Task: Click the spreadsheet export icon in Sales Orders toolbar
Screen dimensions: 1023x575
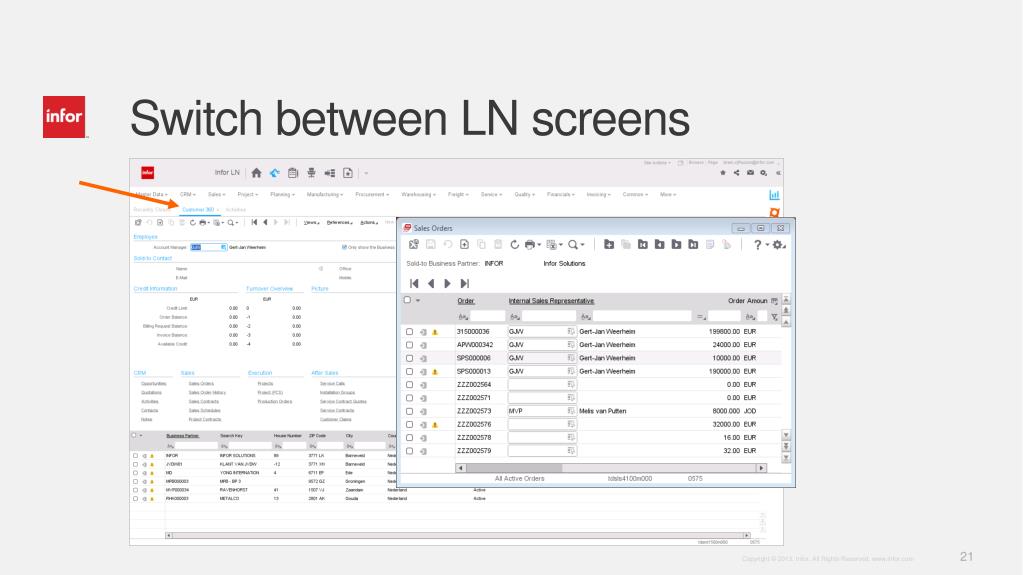Action: click(551, 245)
